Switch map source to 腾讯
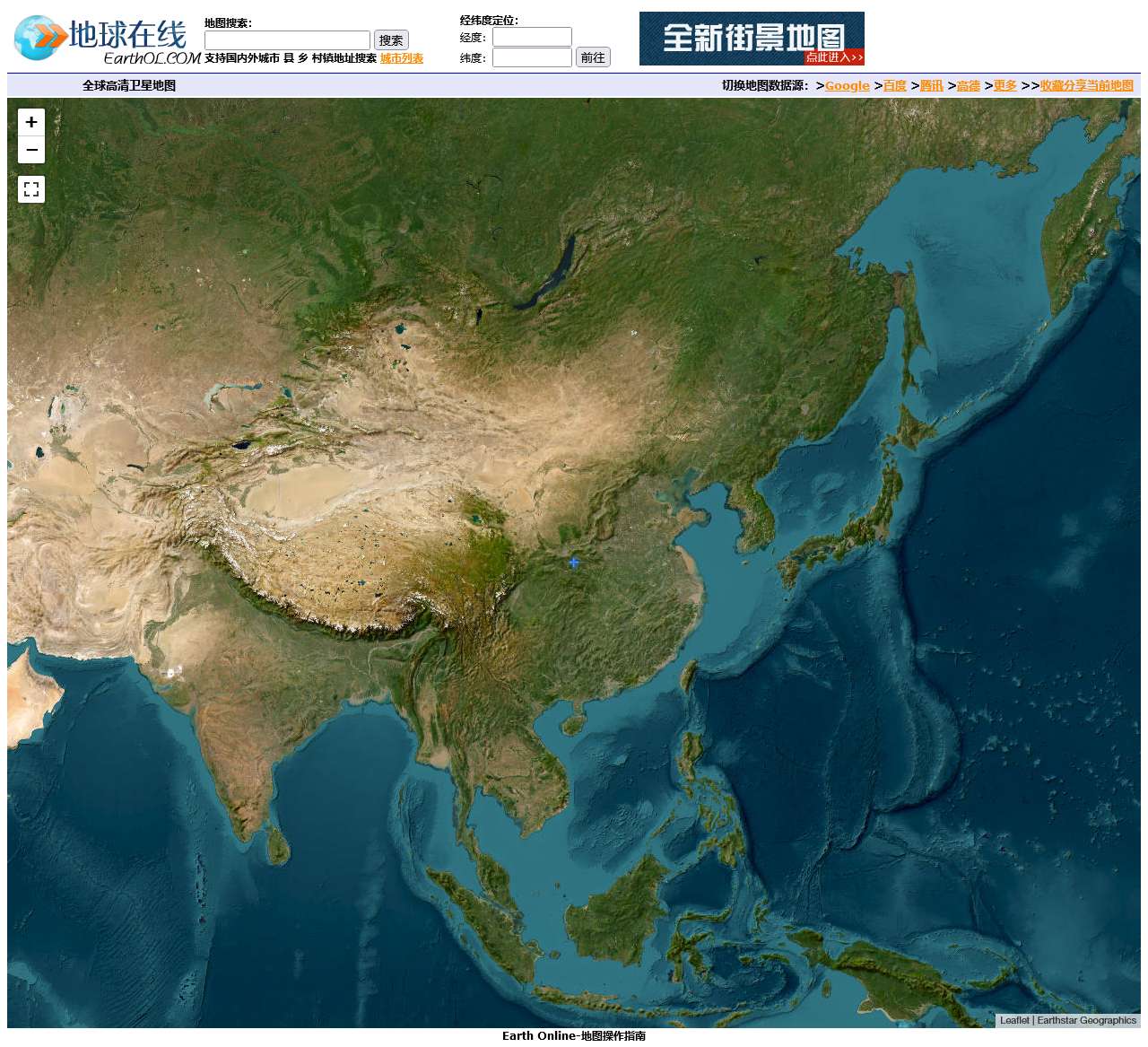Viewport: 1148px width, 1047px height. click(x=932, y=86)
